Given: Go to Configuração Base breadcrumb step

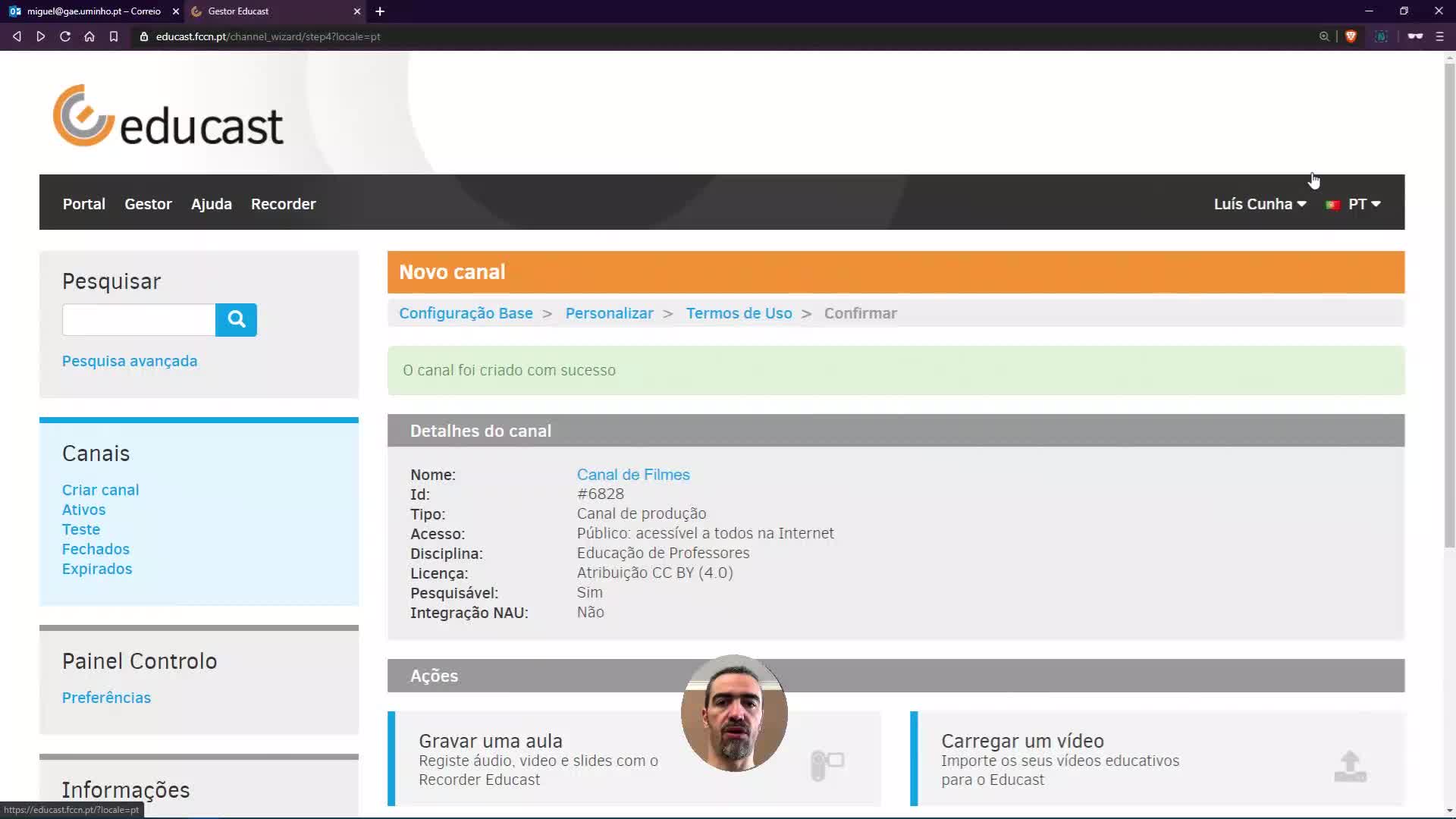Looking at the screenshot, I should 466,313.
